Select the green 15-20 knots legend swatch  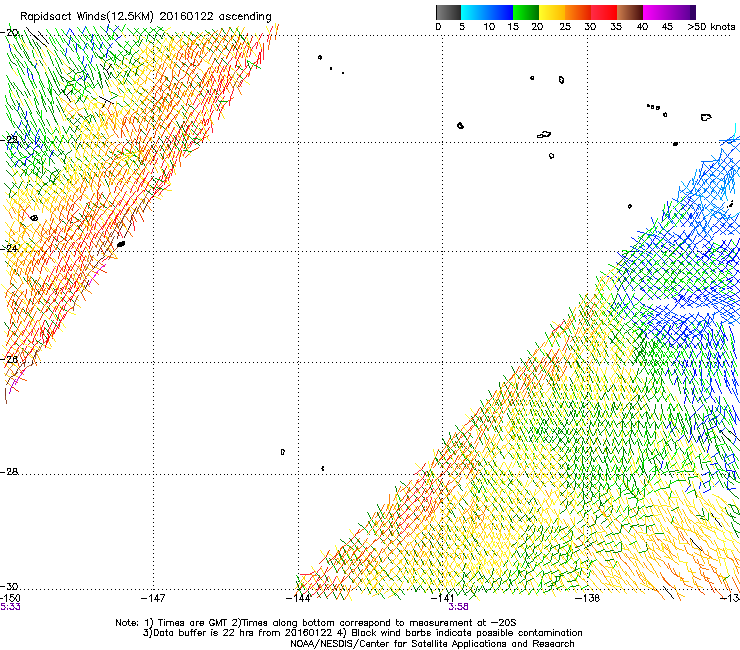(x=526, y=12)
